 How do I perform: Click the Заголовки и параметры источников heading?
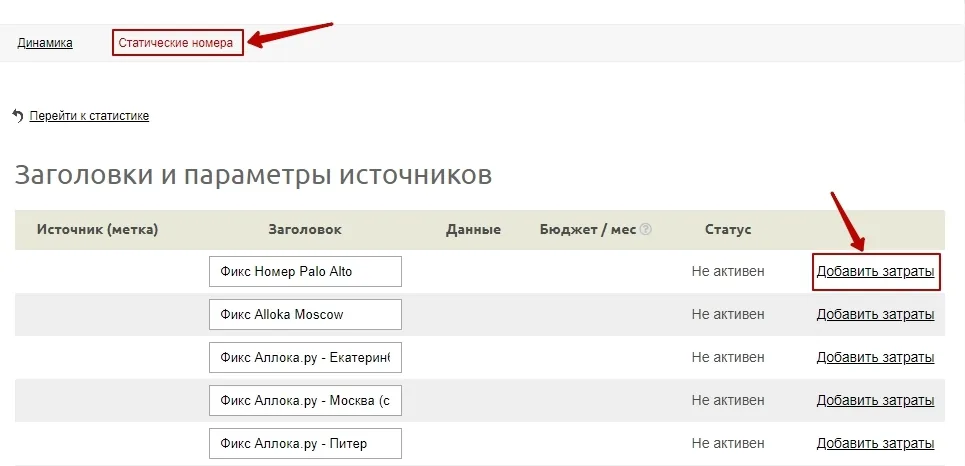253,175
